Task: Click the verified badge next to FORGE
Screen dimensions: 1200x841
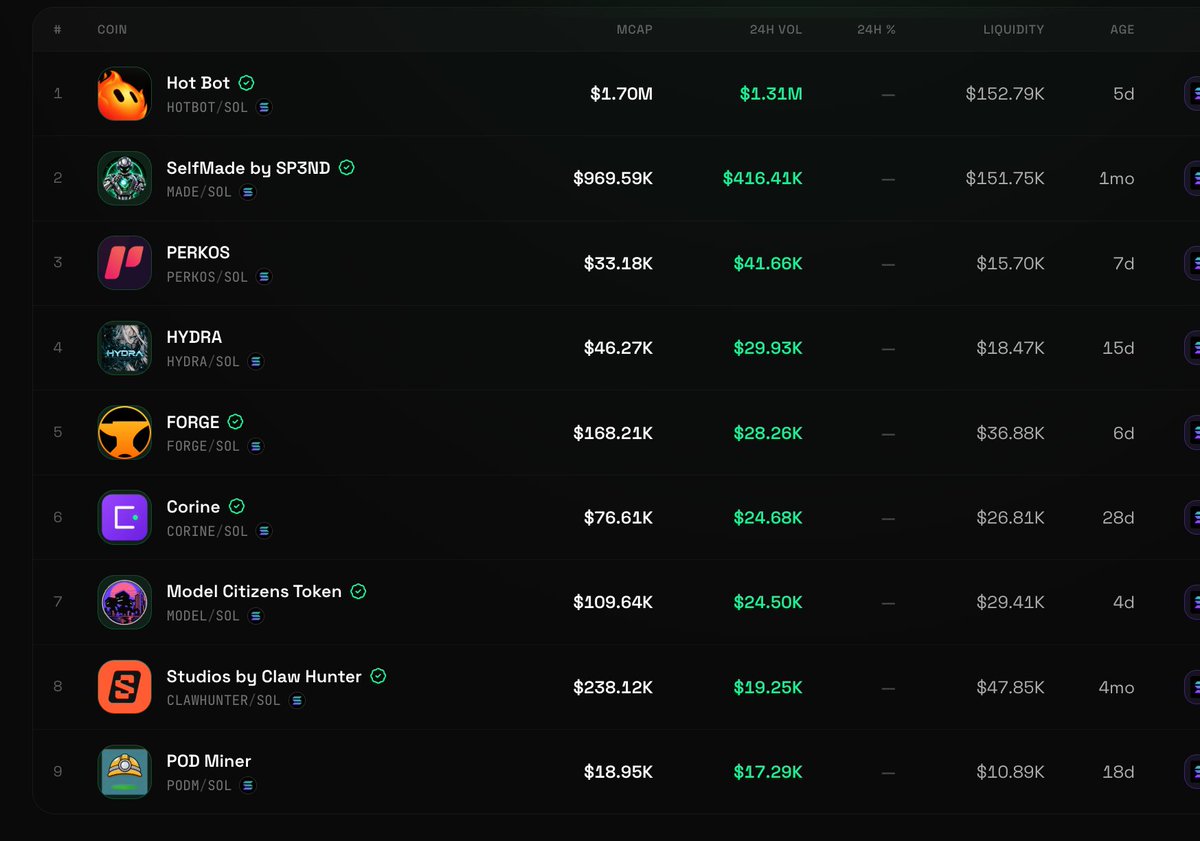Action: click(x=235, y=422)
